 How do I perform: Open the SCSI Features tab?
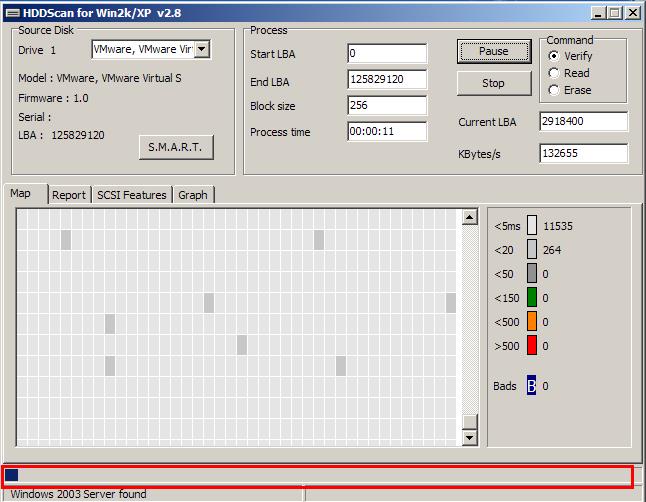pos(132,195)
